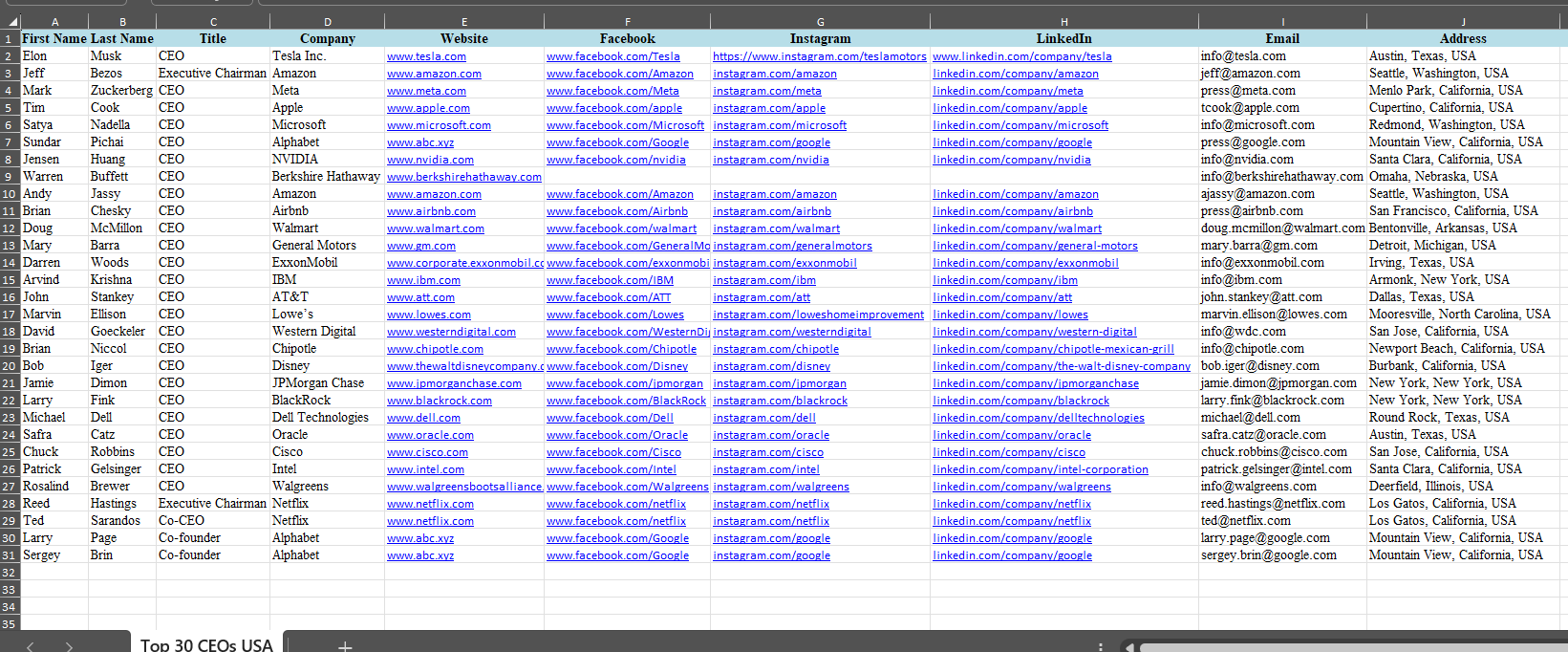Select row 20 header

coord(10,365)
